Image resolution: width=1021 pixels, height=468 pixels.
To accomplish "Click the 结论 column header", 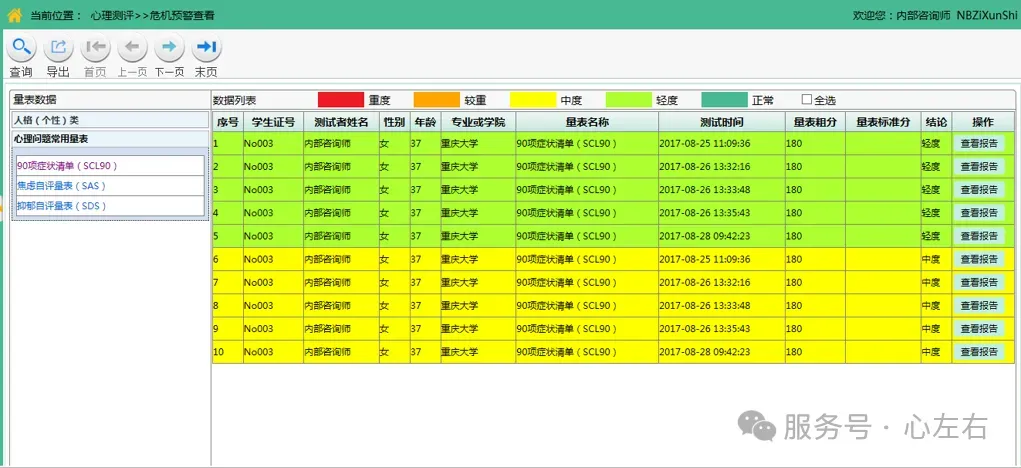I will [x=936, y=122].
